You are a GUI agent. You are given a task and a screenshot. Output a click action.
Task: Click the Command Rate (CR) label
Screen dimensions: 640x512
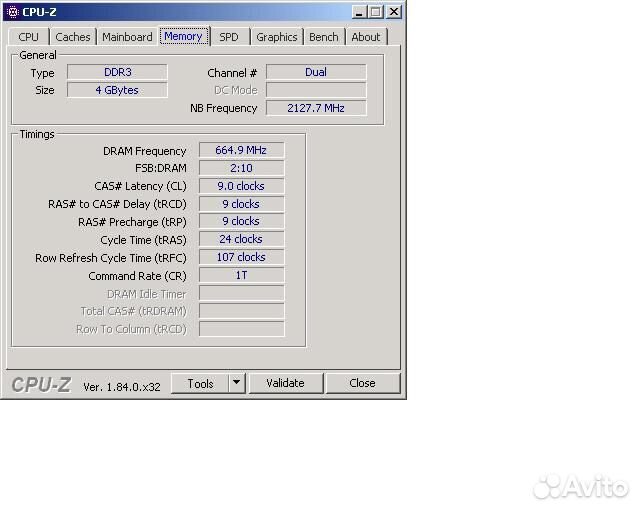[137, 276]
